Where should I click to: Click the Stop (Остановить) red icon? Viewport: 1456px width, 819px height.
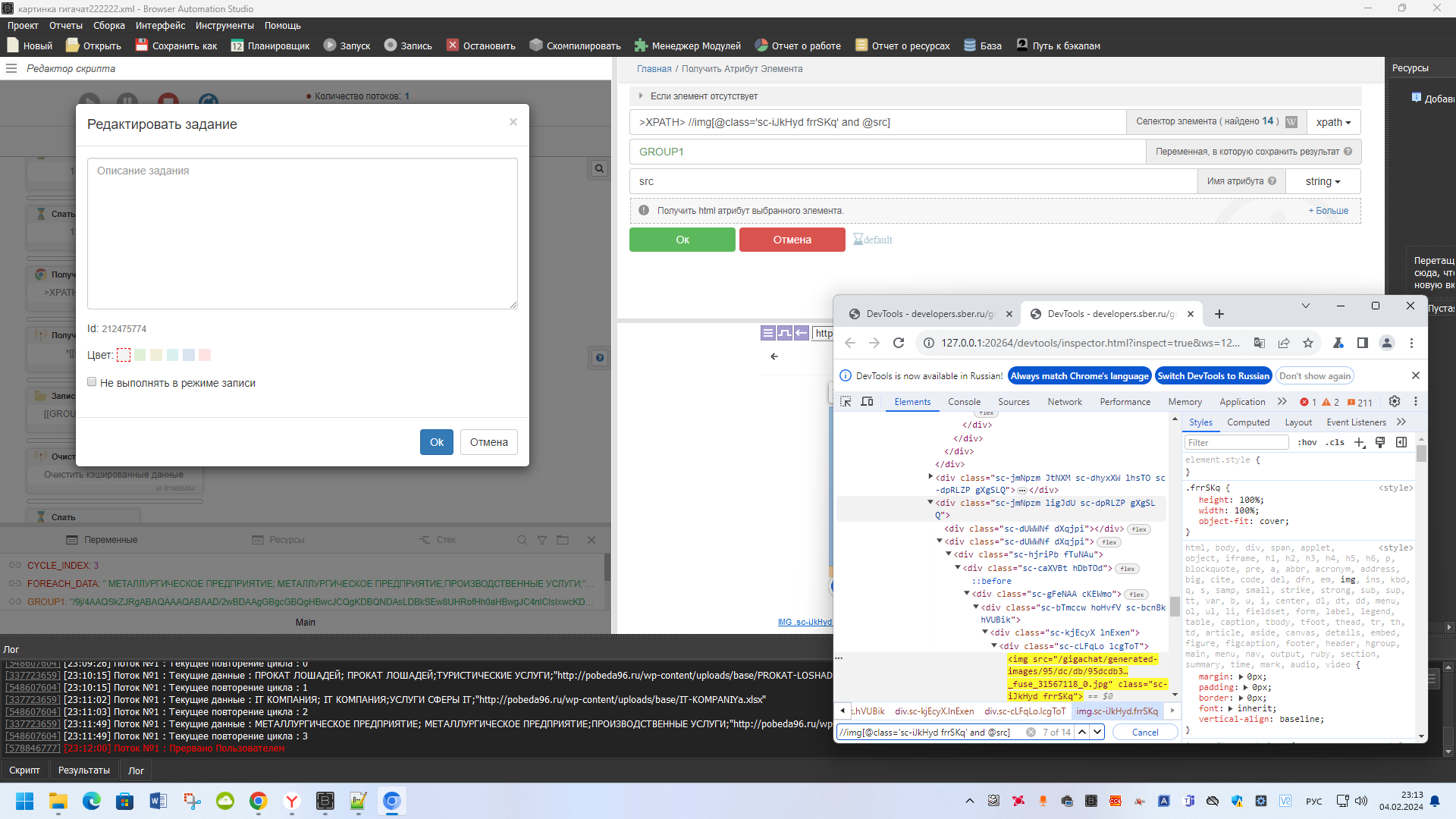tap(453, 45)
